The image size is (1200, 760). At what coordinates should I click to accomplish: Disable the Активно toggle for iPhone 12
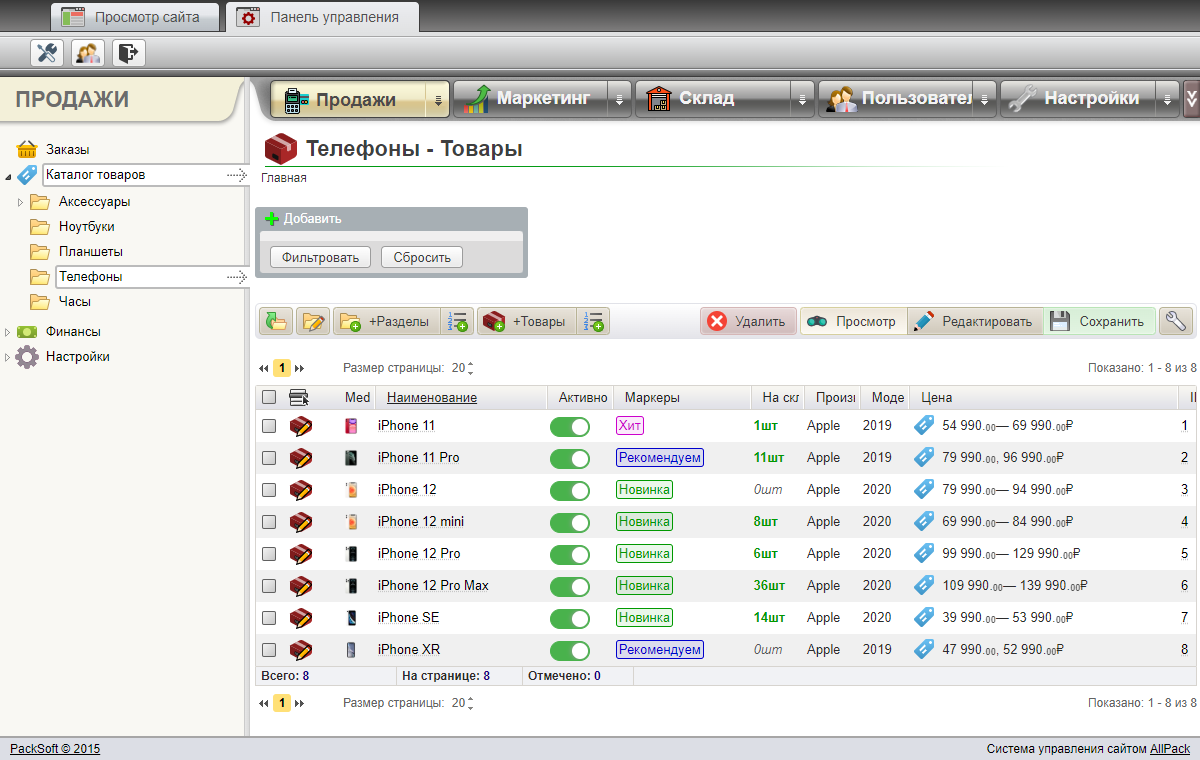(x=569, y=489)
